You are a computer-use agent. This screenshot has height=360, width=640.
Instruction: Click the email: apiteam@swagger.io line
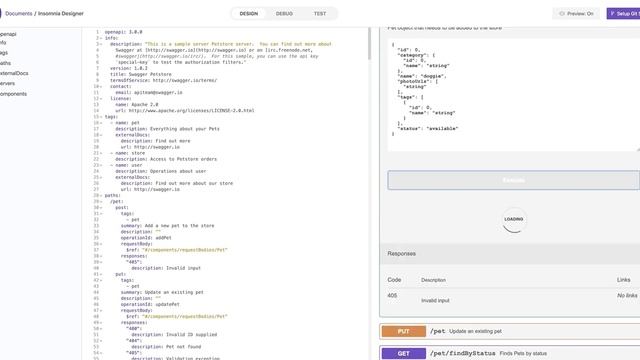click(149, 93)
